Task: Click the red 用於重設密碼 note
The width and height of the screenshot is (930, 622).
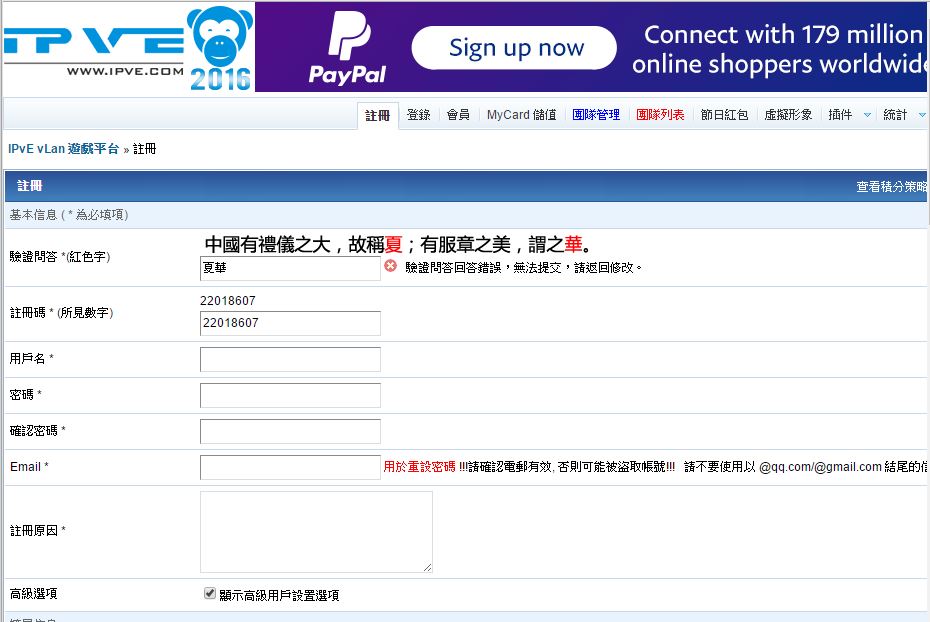Action: 419,467
